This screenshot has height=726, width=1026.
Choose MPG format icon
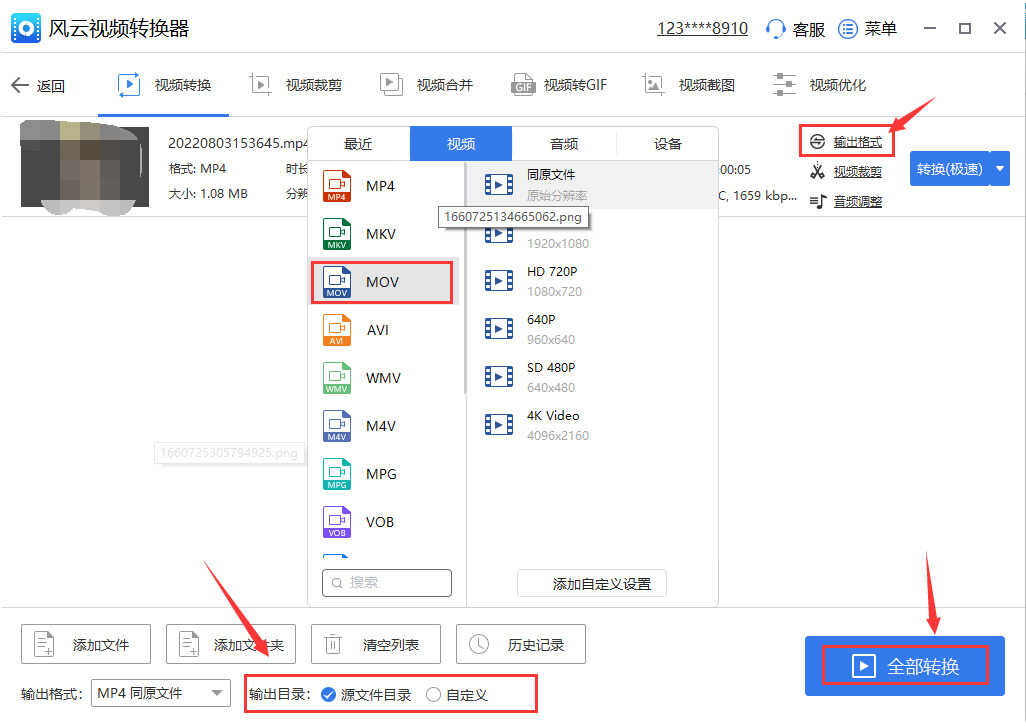point(336,474)
